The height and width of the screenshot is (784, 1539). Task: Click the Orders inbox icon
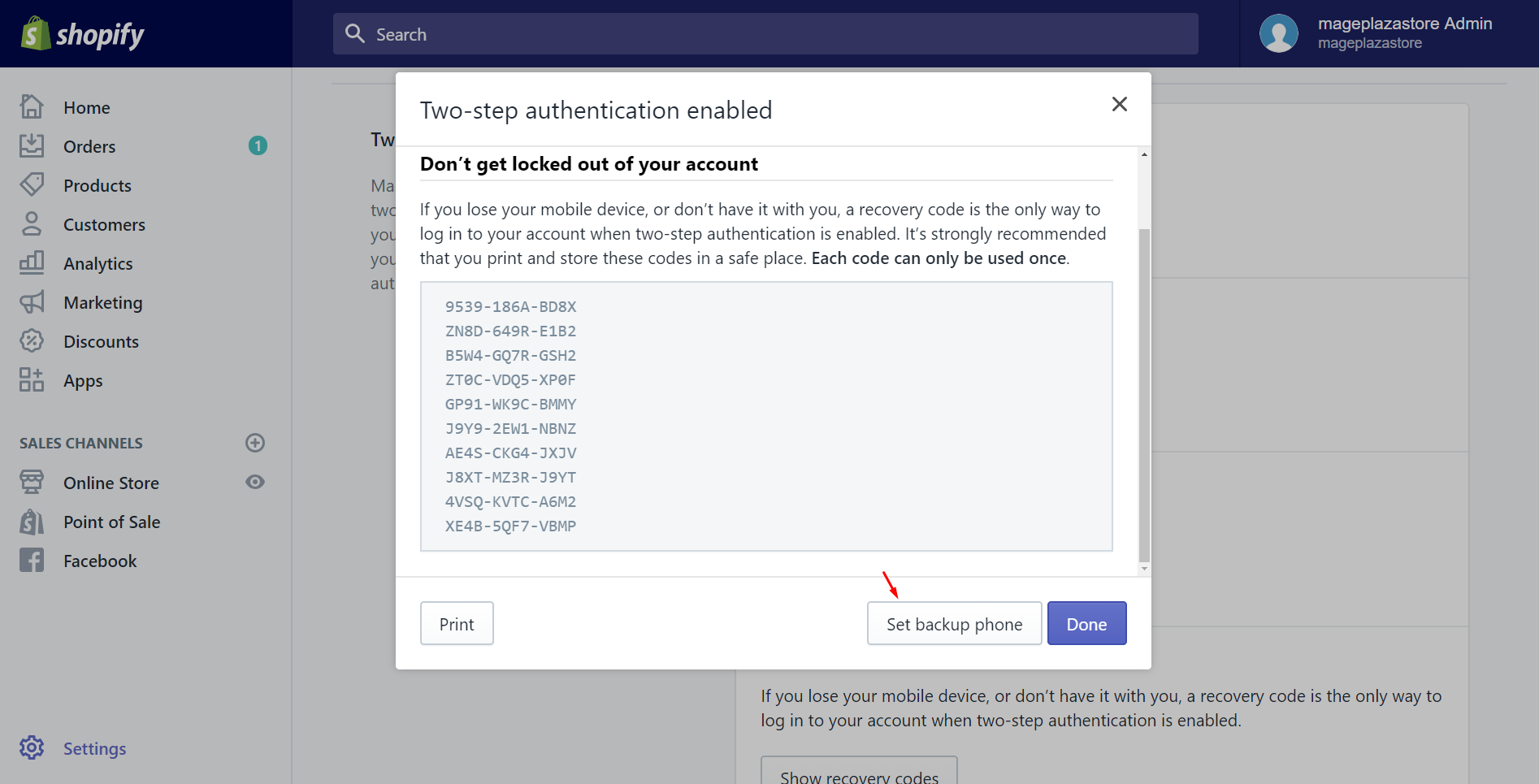[32, 145]
